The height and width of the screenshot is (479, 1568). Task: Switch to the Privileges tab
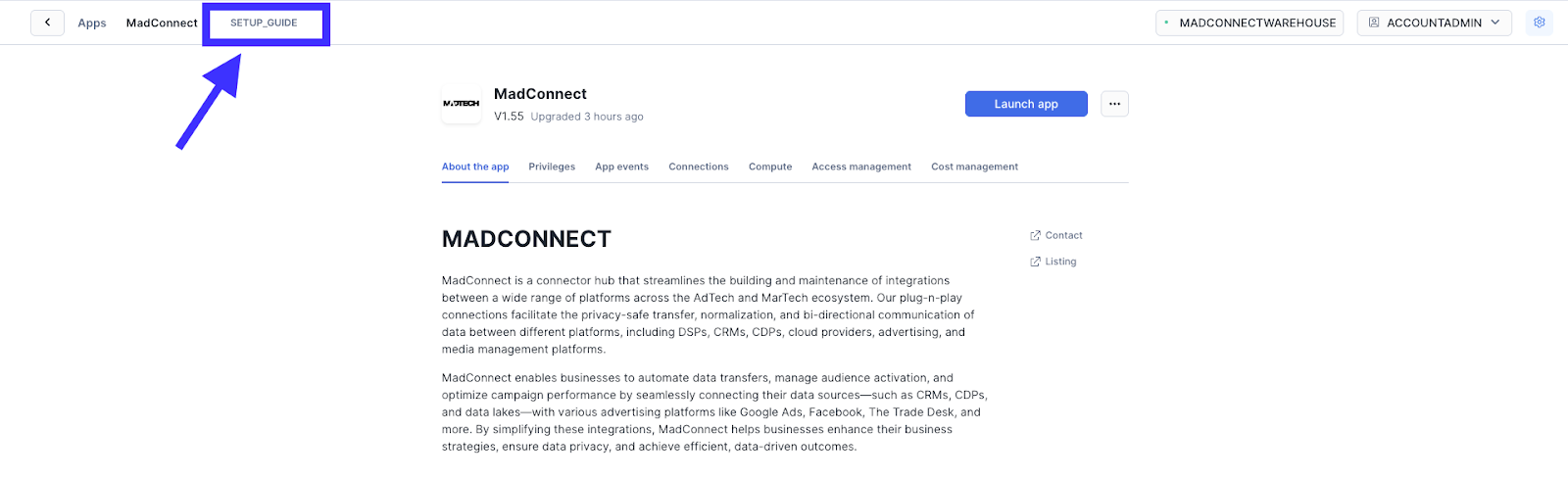(552, 167)
